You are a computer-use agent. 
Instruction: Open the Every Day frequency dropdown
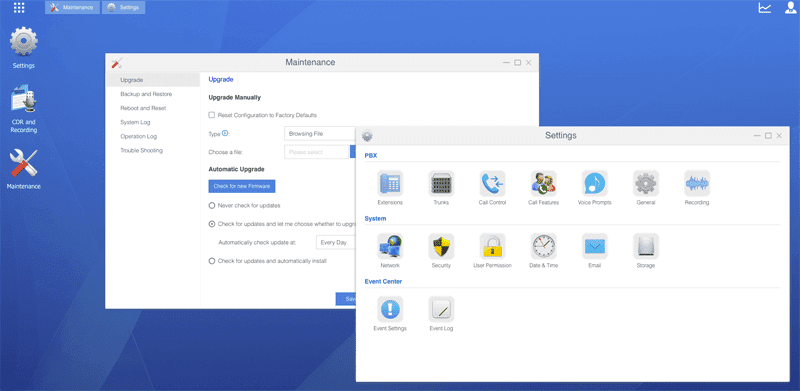coord(336,242)
